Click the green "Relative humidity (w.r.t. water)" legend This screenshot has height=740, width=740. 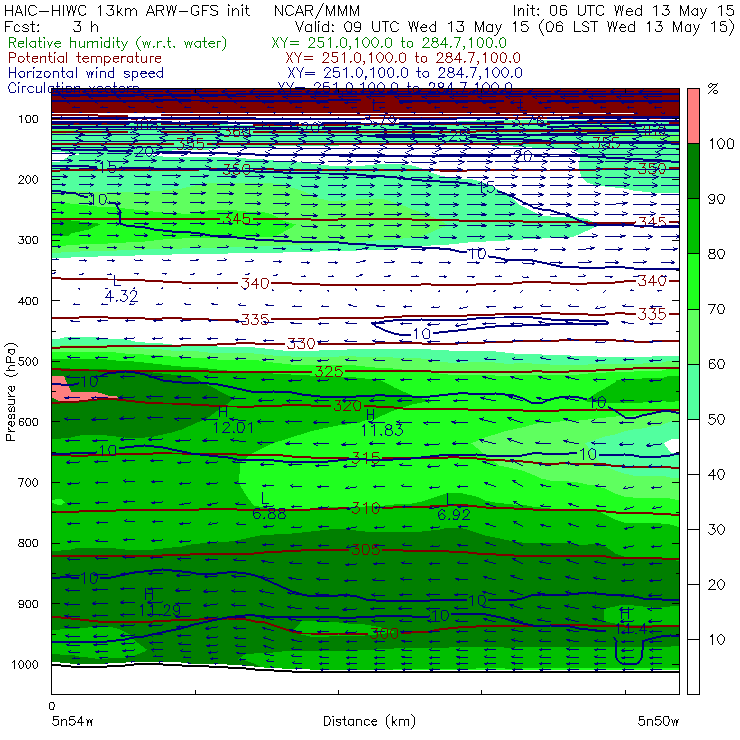118,43
